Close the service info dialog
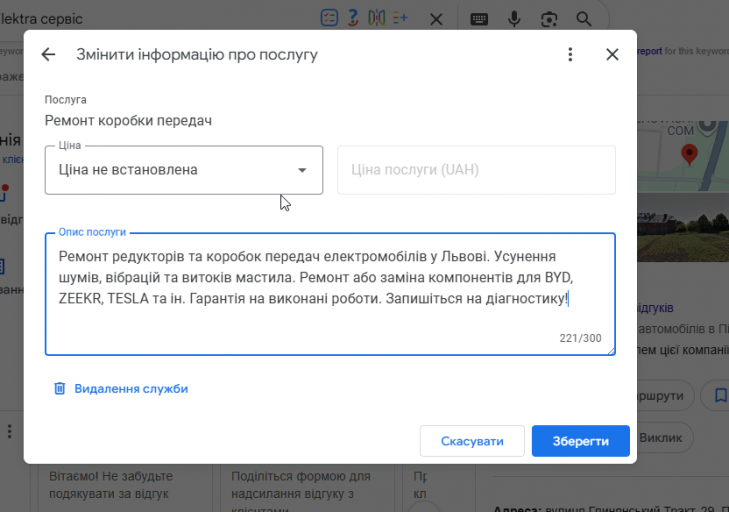Viewport: 729px width, 512px height. click(612, 54)
